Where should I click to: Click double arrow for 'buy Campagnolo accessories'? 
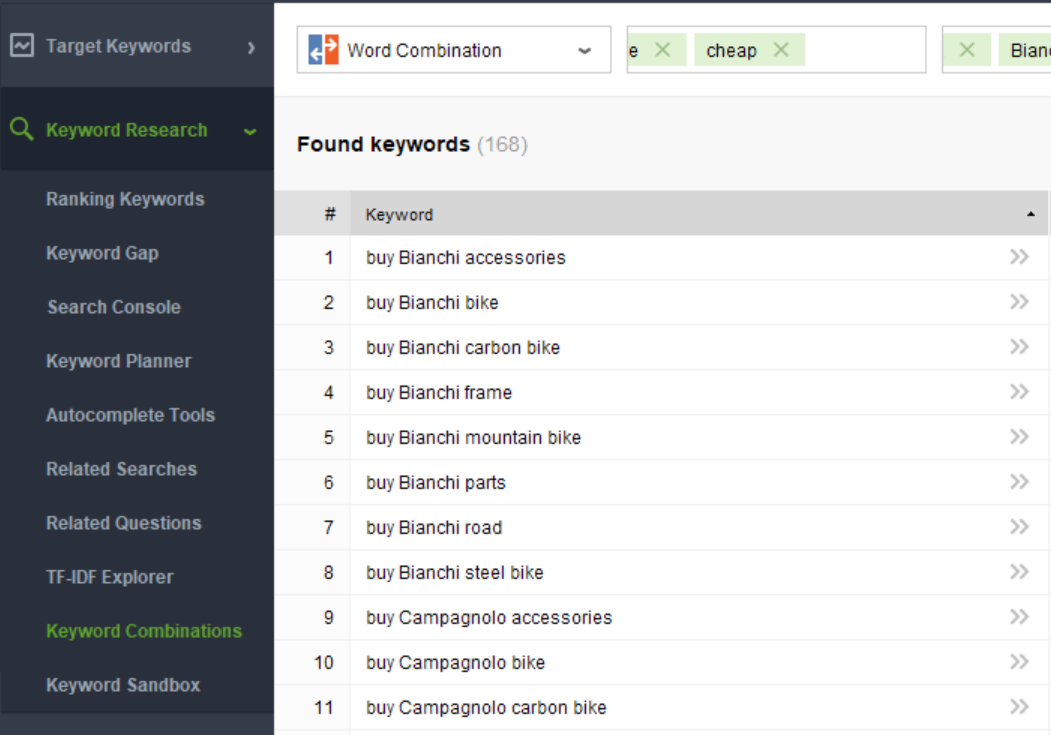(1019, 616)
